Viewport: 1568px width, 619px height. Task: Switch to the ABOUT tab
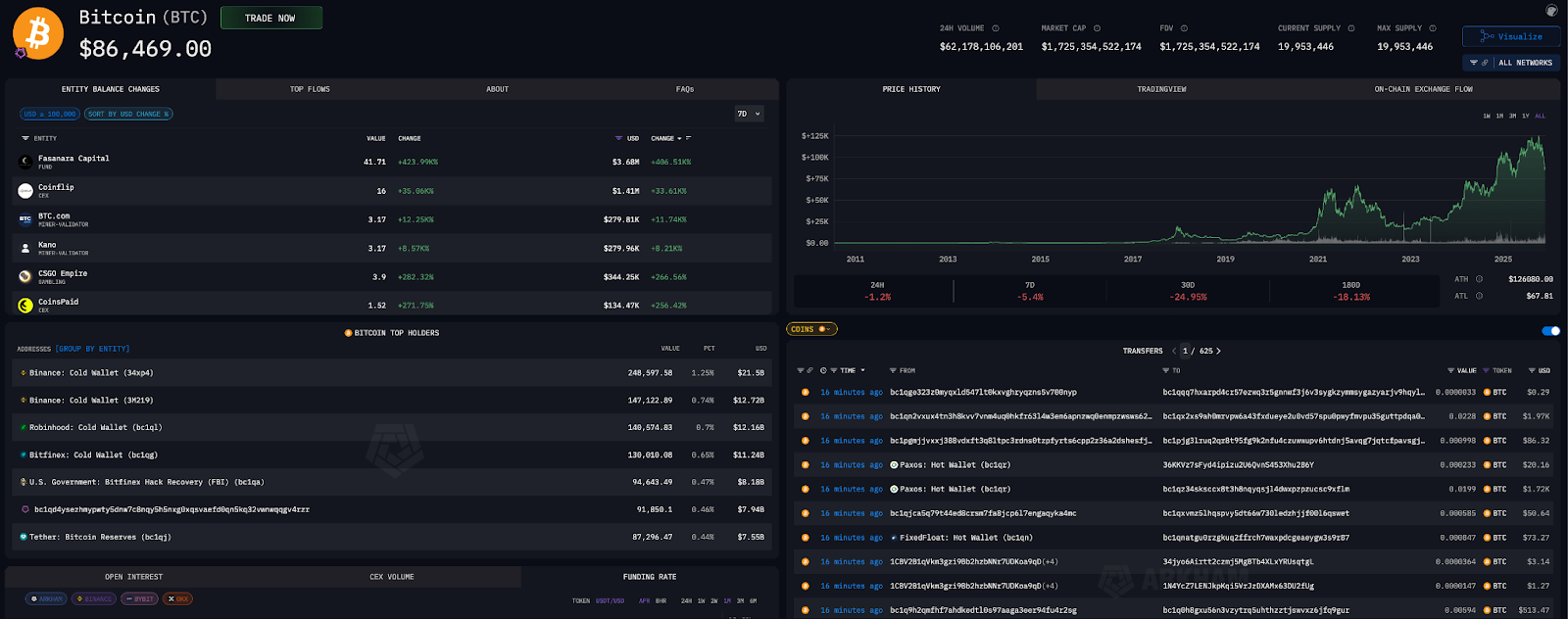click(x=498, y=89)
